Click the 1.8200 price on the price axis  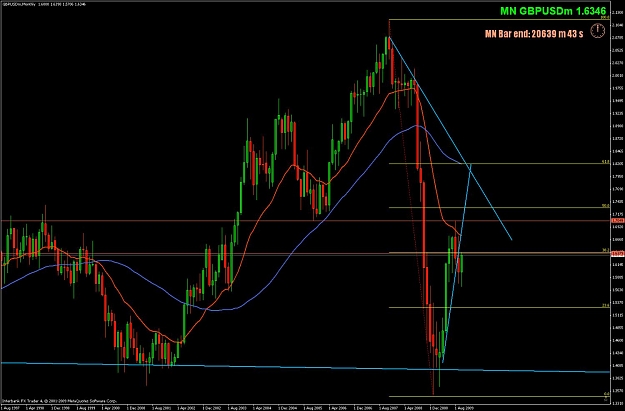pyautogui.click(x=617, y=164)
